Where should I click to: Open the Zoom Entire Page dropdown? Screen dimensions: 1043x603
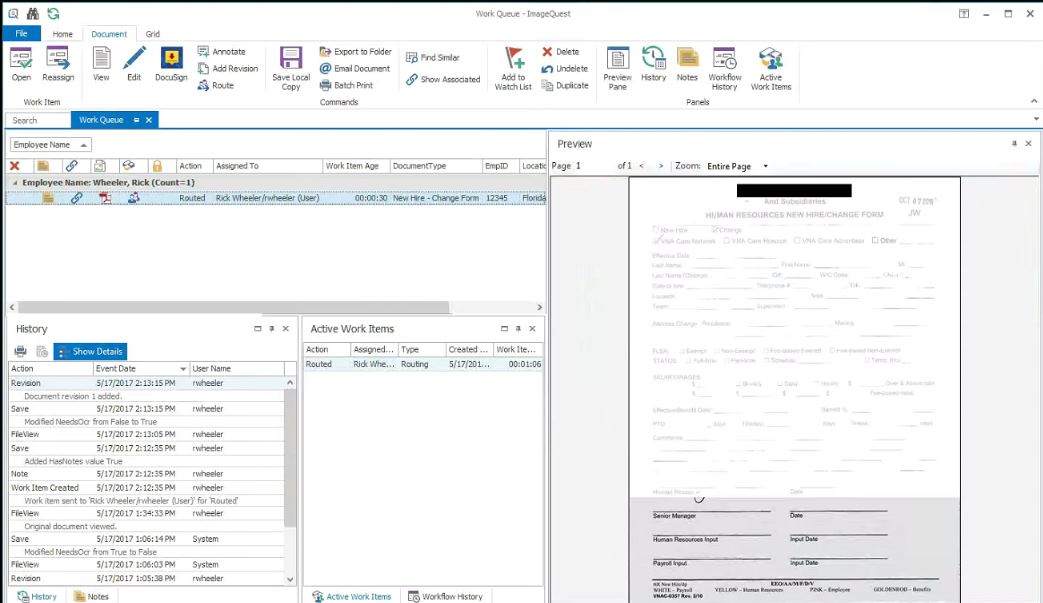point(765,166)
